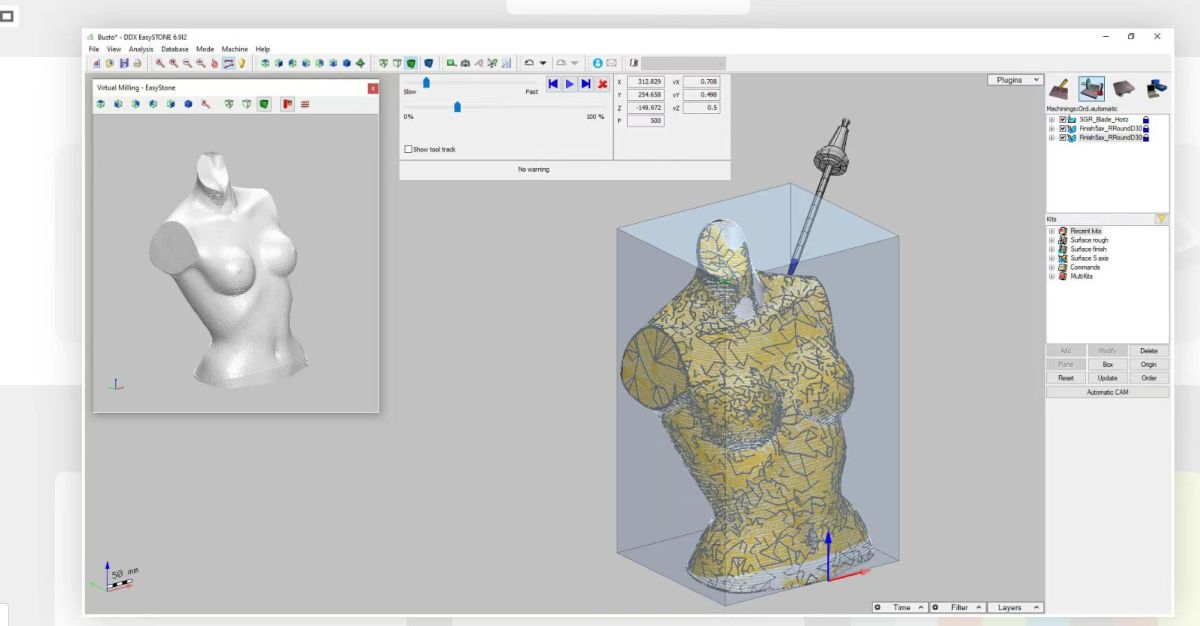Viewport: 1200px width, 626px height.
Task: Open the Machine menu
Action: click(x=234, y=49)
